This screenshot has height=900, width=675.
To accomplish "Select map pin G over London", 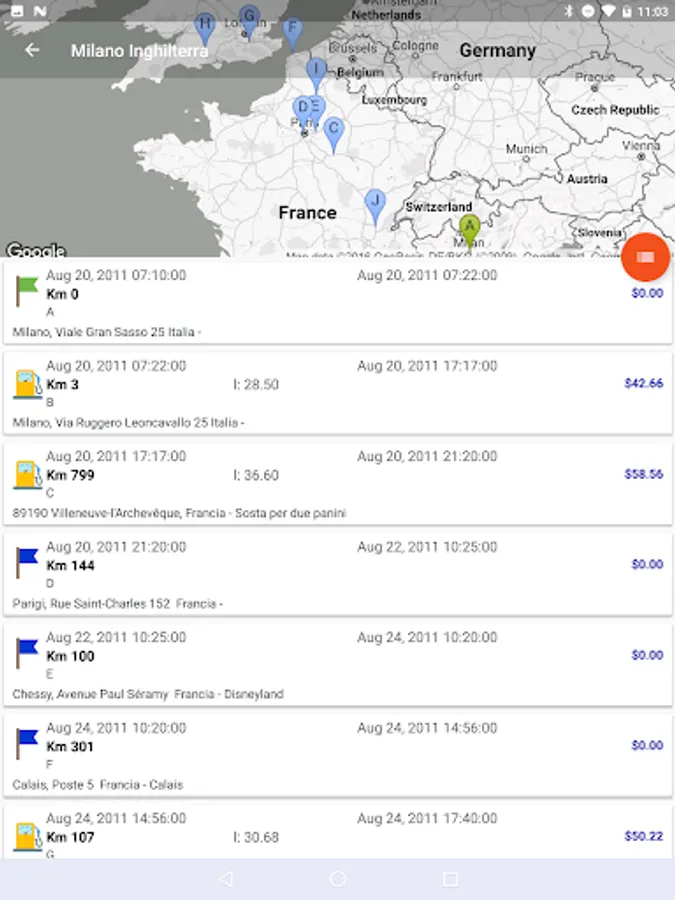I will (x=249, y=22).
